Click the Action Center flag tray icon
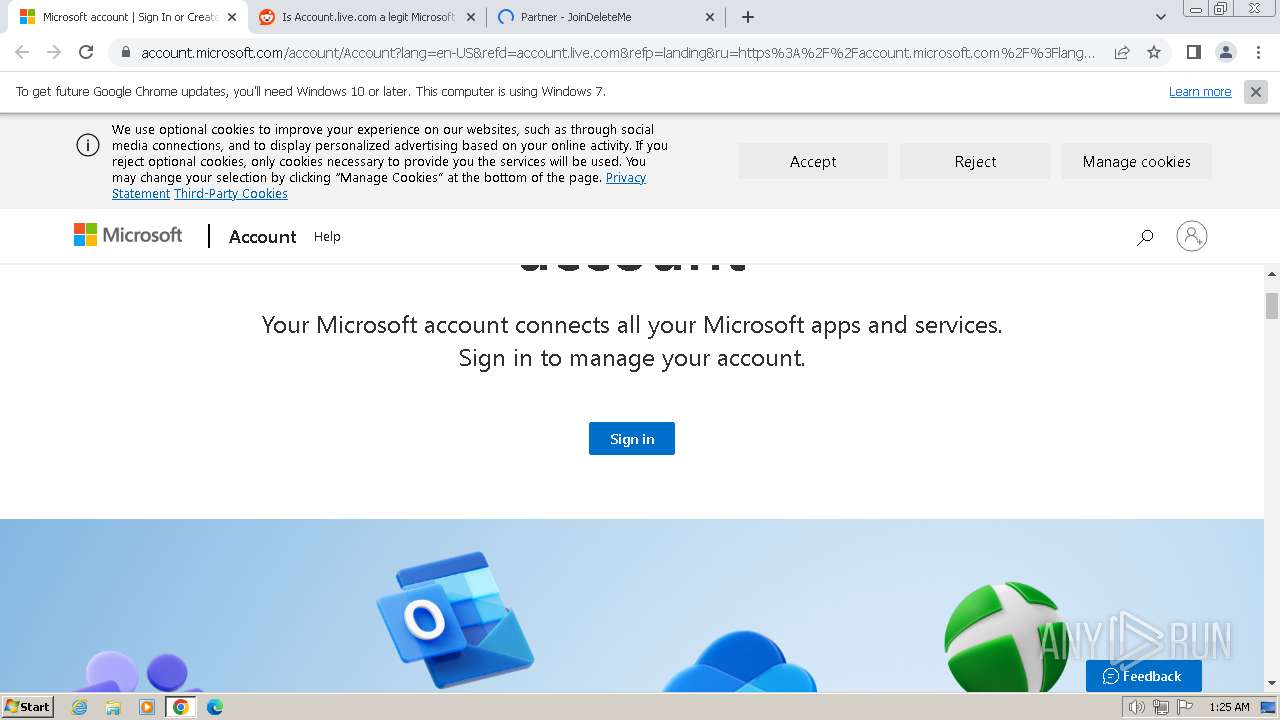The image size is (1280, 720). [1184, 707]
